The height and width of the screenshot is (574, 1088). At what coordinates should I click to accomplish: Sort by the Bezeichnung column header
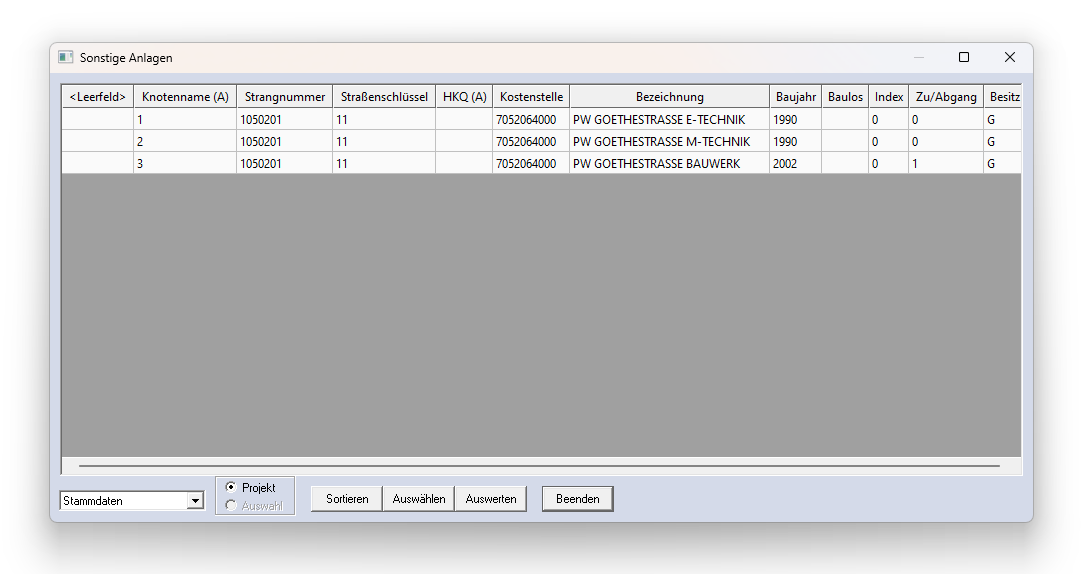click(x=669, y=97)
